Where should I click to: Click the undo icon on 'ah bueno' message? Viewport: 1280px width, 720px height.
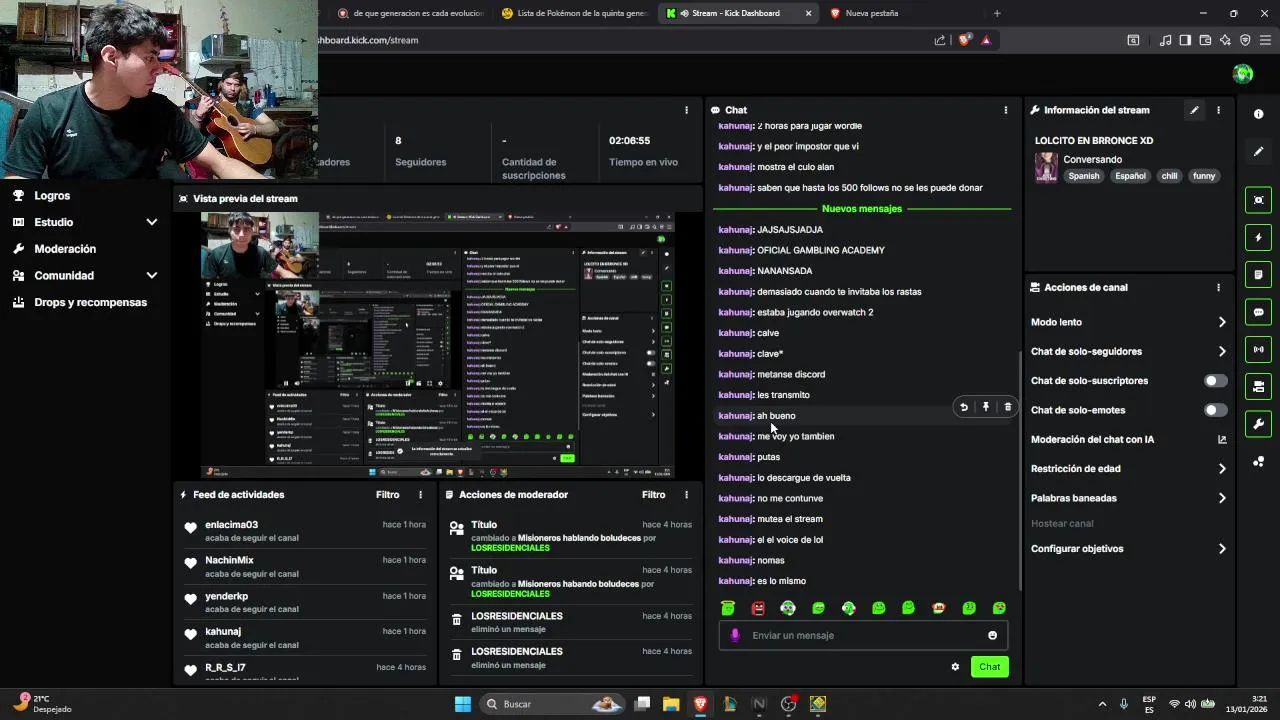pyautogui.click(x=964, y=407)
